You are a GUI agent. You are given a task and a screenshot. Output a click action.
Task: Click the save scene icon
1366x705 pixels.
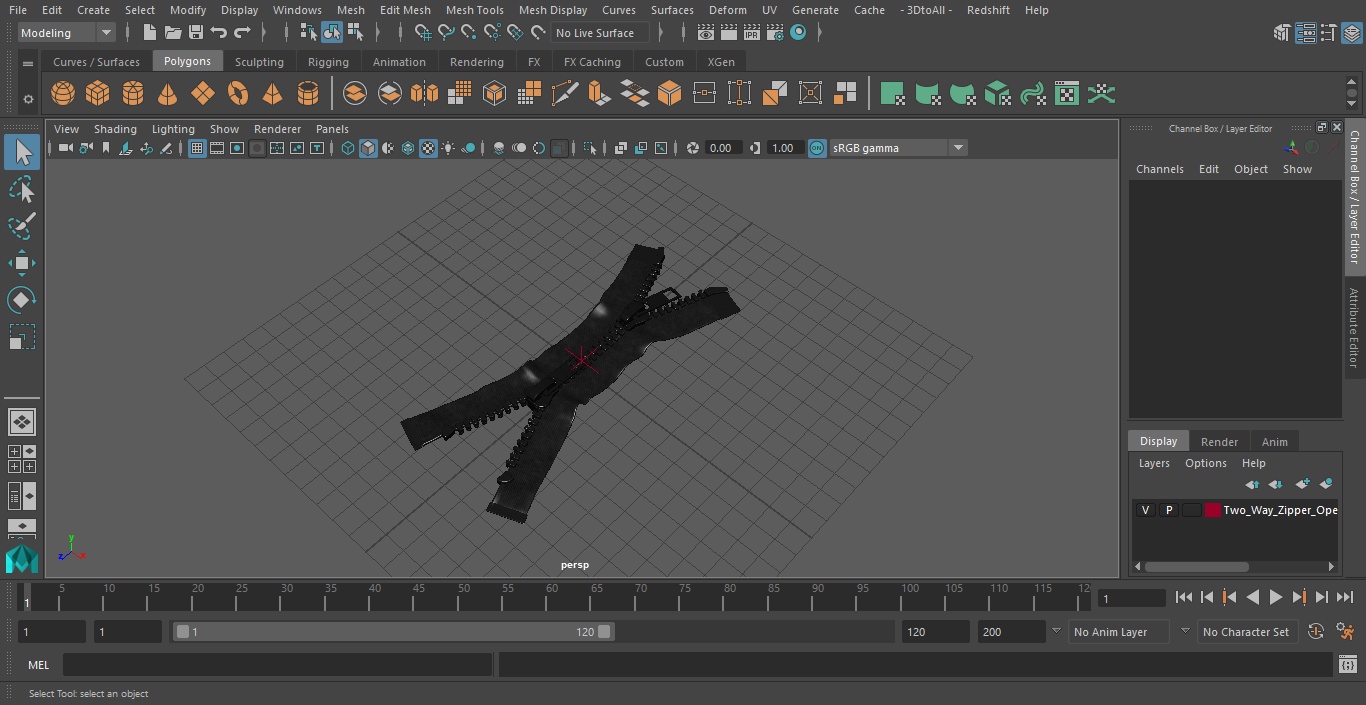196,33
